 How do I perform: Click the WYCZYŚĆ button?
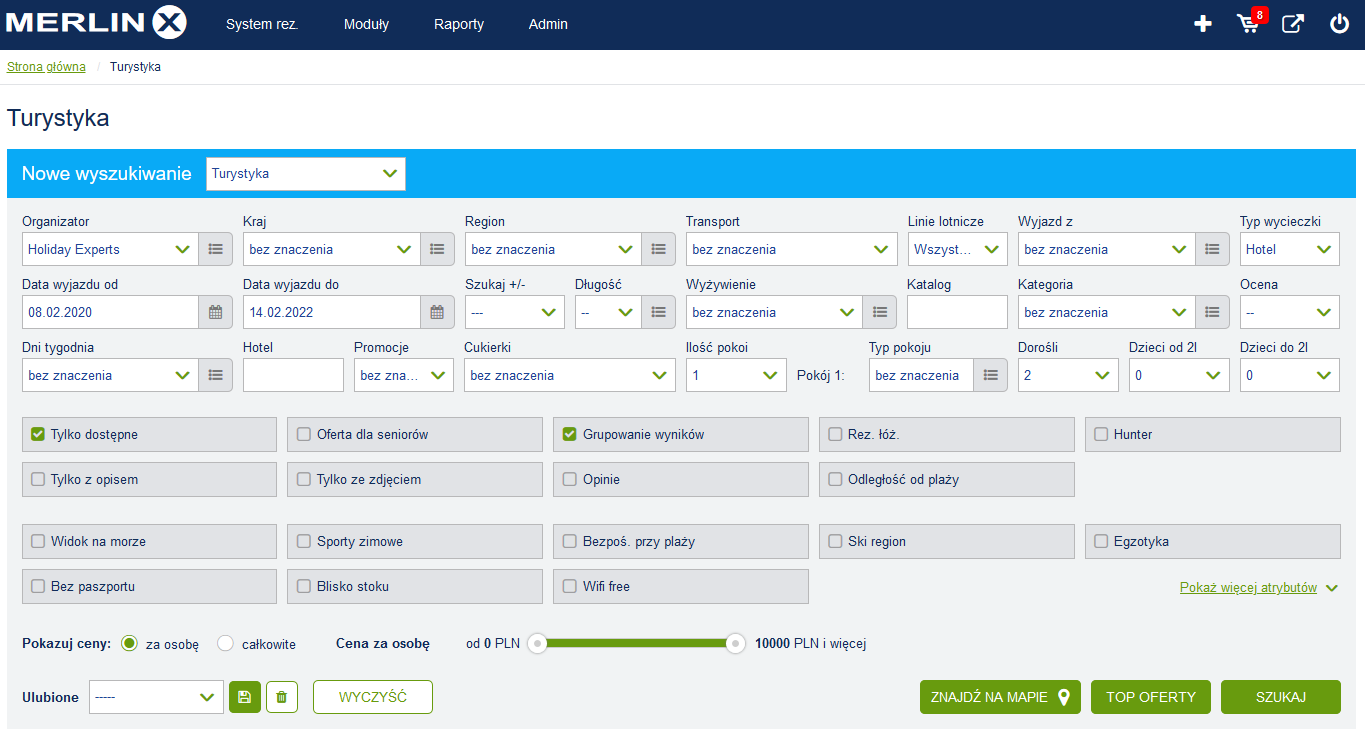(373, 697)
